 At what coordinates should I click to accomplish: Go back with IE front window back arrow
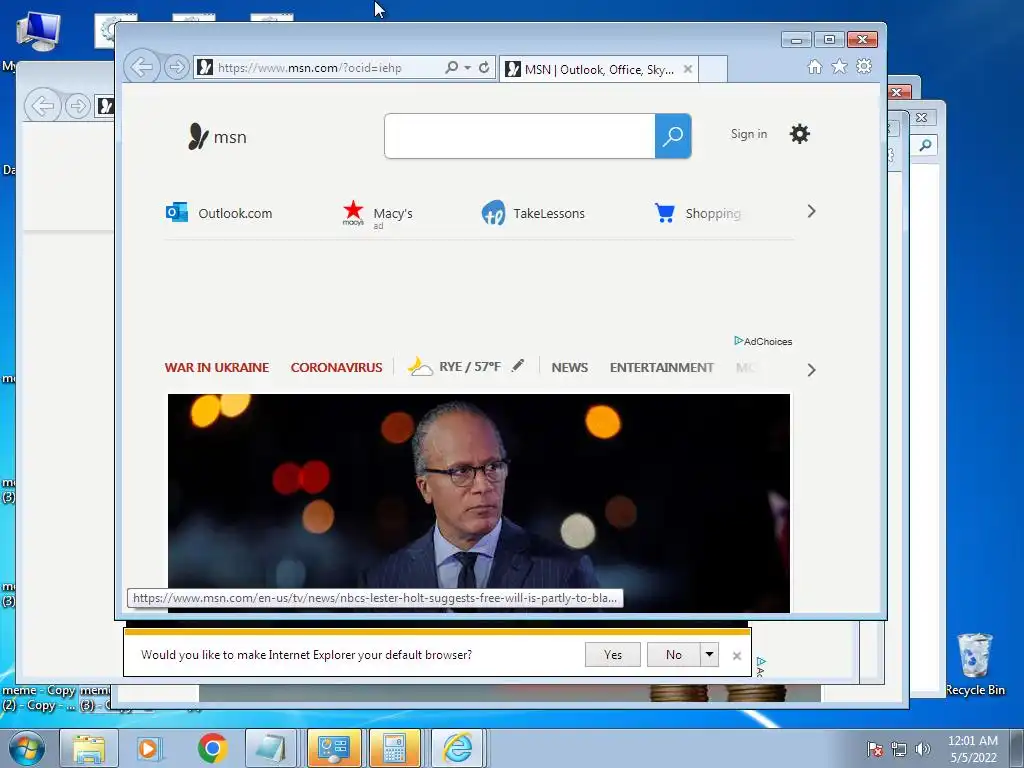click(141, 67)
